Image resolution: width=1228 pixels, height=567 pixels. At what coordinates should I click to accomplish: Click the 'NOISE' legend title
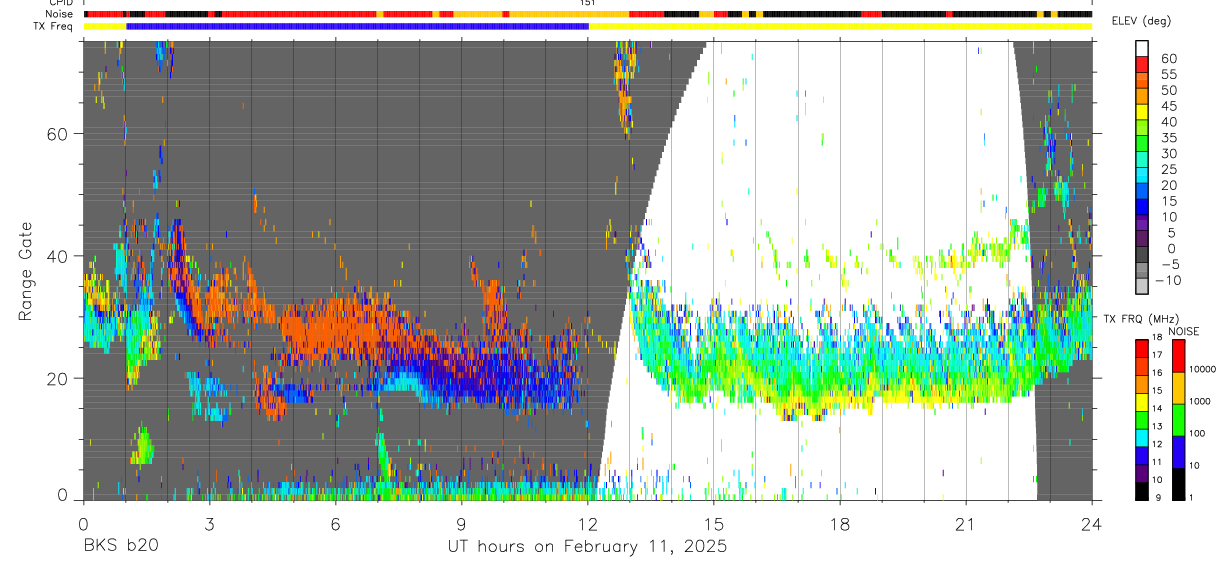(1183, 331)
